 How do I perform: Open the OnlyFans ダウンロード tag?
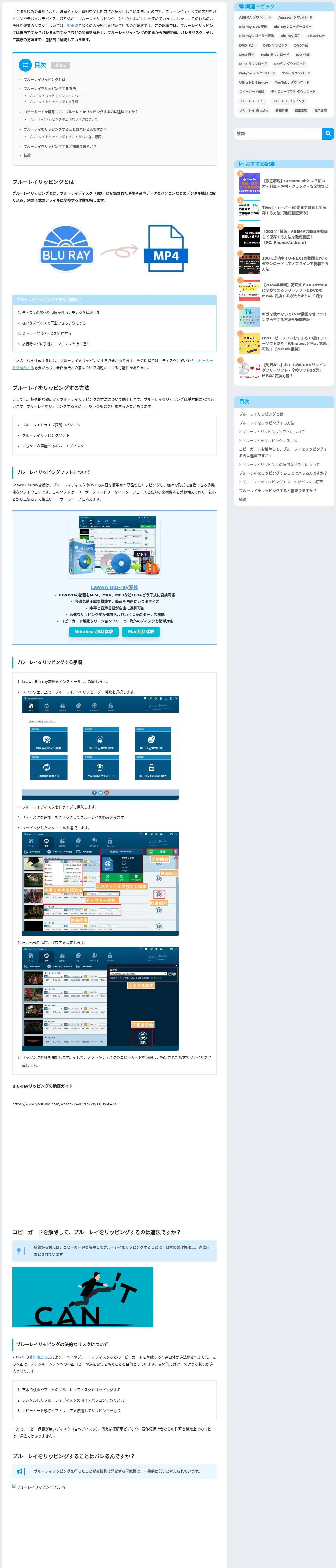257,73
